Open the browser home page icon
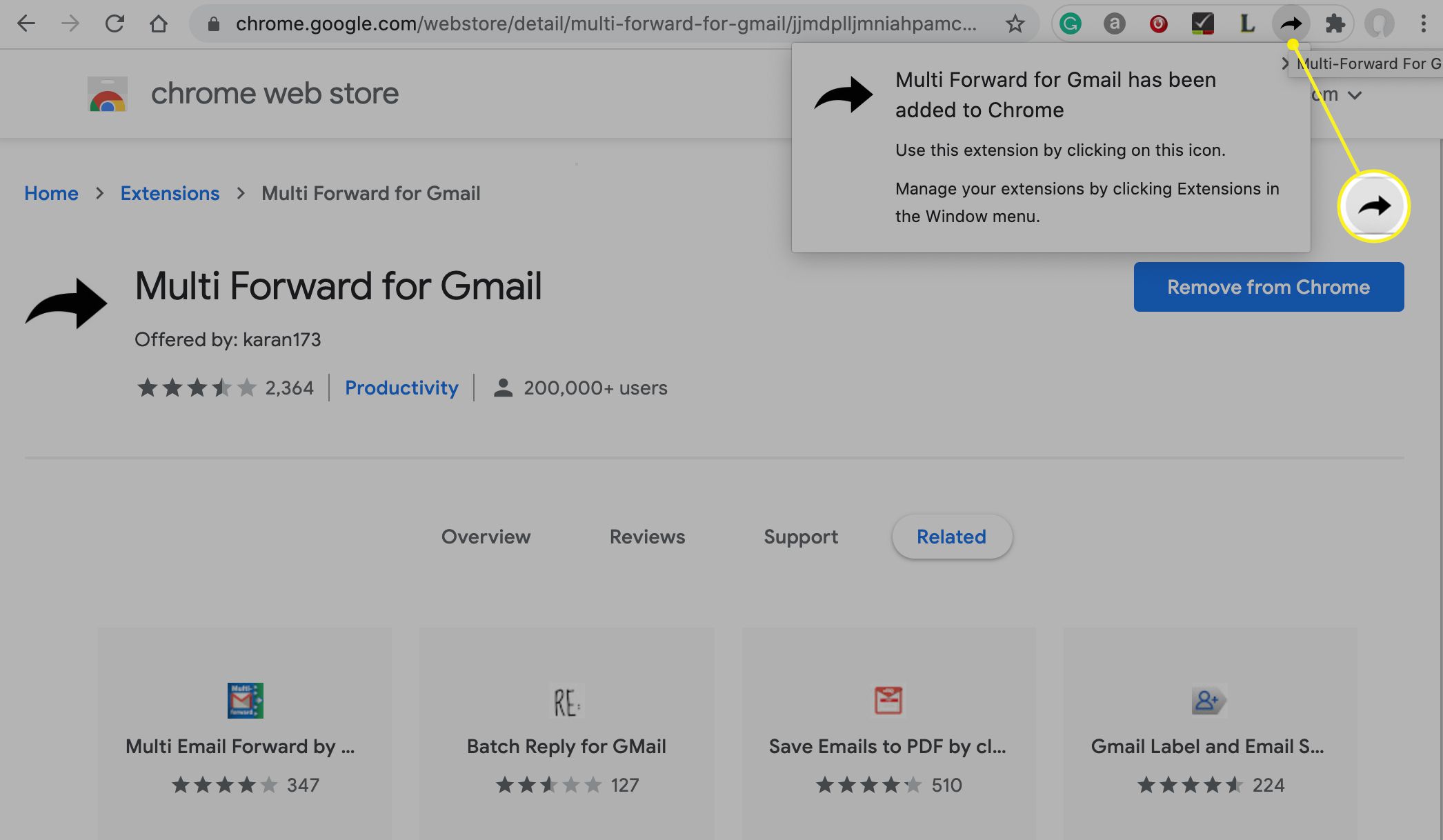This screenshot has width=1443, height=840. [x=159, y=23]
